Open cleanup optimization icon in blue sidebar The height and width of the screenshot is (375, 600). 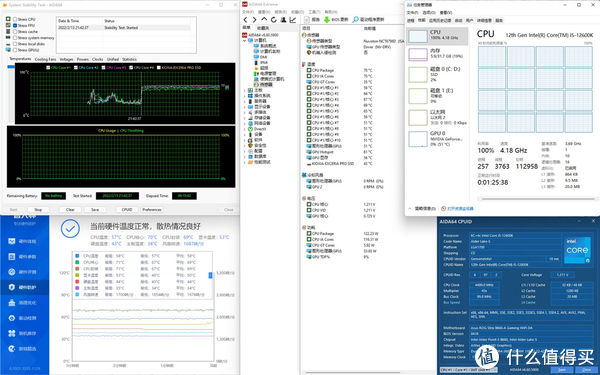coord(12,303)
